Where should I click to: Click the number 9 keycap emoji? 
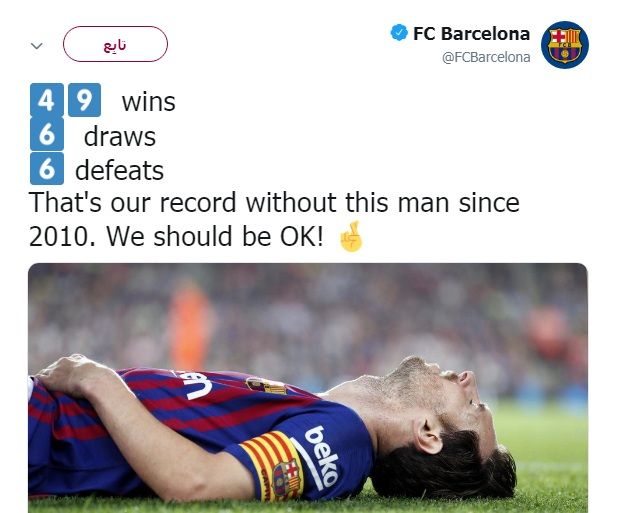84,100
